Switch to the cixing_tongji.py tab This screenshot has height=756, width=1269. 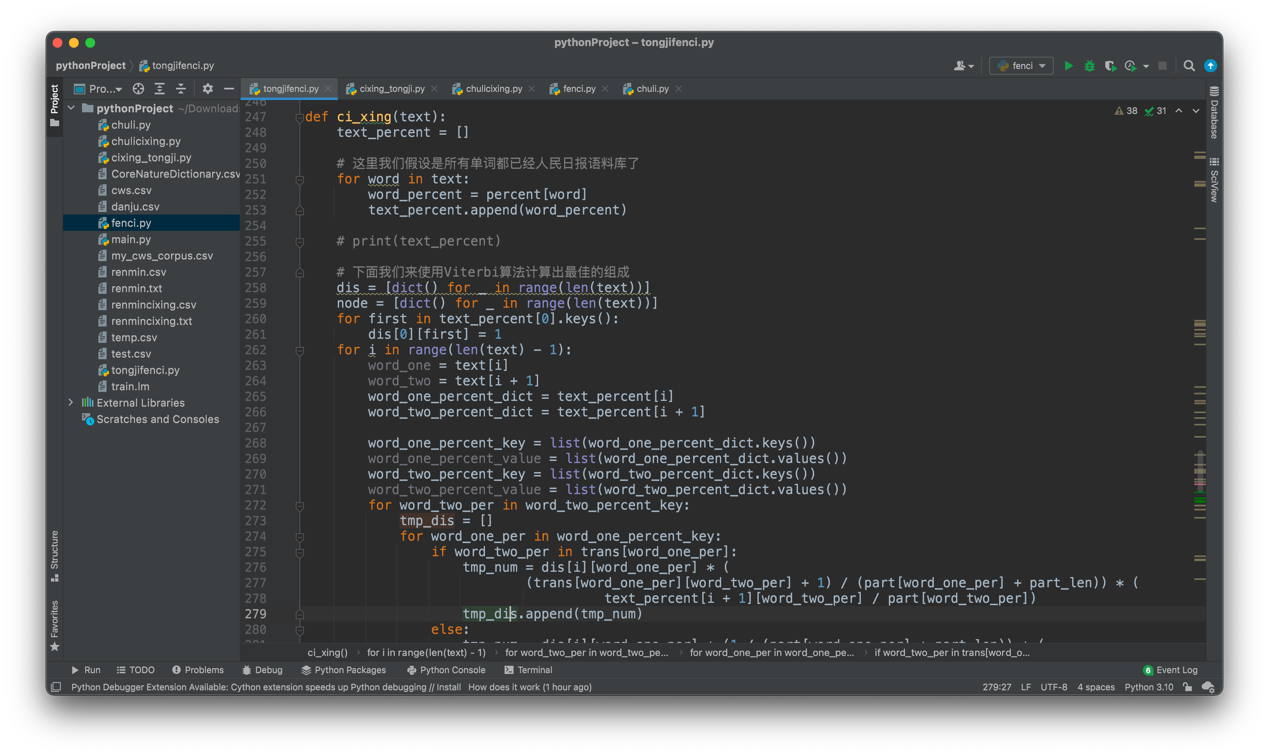392,89
